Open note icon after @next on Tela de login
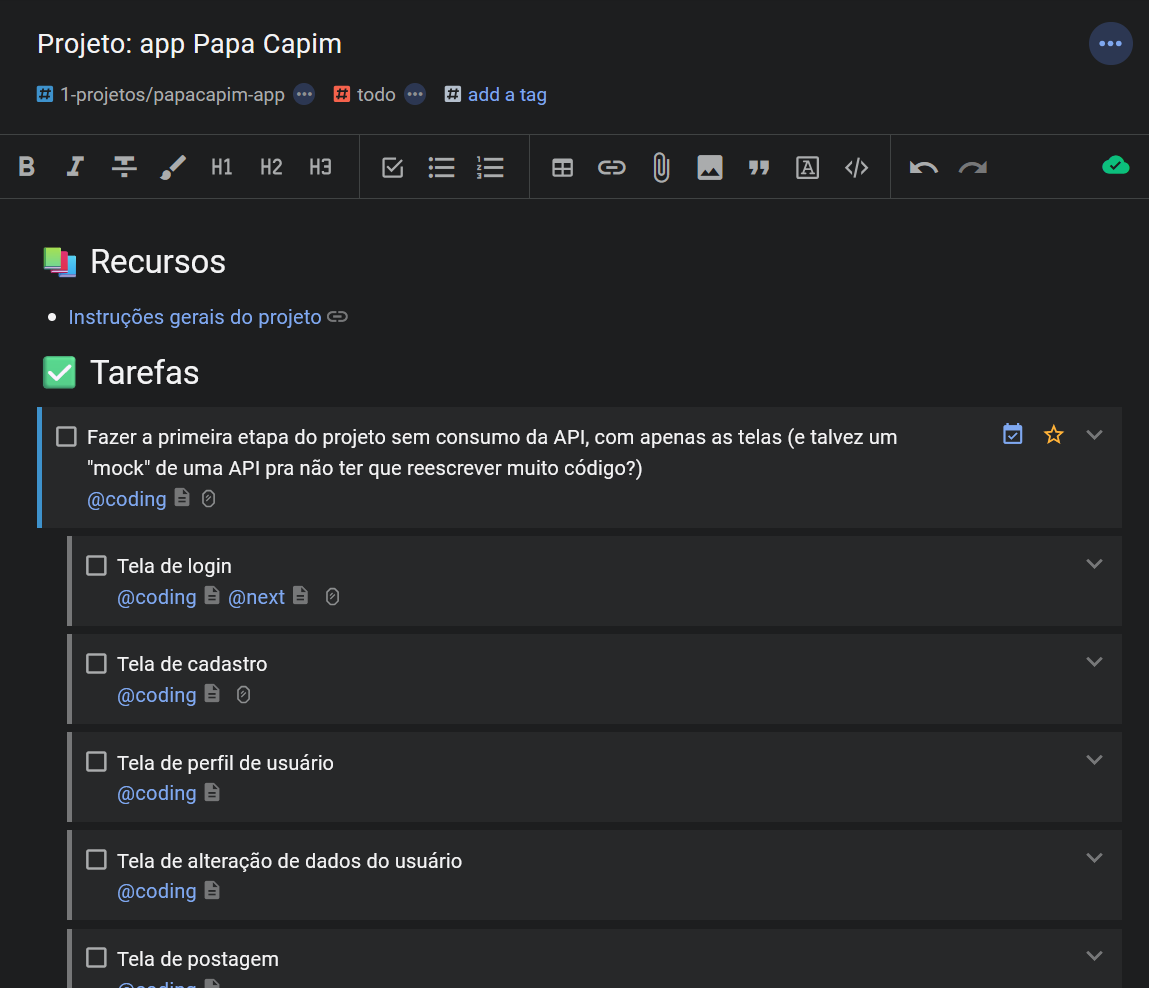Image resolution: width=1149 pixels, height=988 pixels. [x=300, y=595]
